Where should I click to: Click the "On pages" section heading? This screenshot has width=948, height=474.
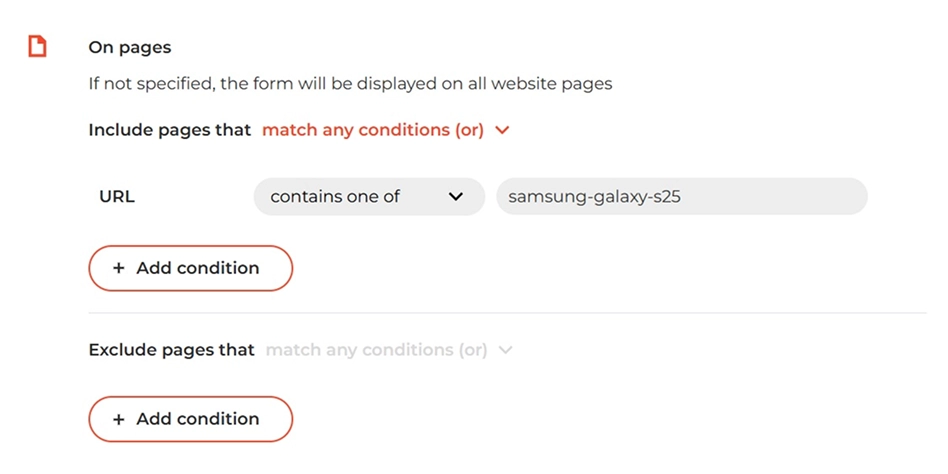tap(129, 47)
